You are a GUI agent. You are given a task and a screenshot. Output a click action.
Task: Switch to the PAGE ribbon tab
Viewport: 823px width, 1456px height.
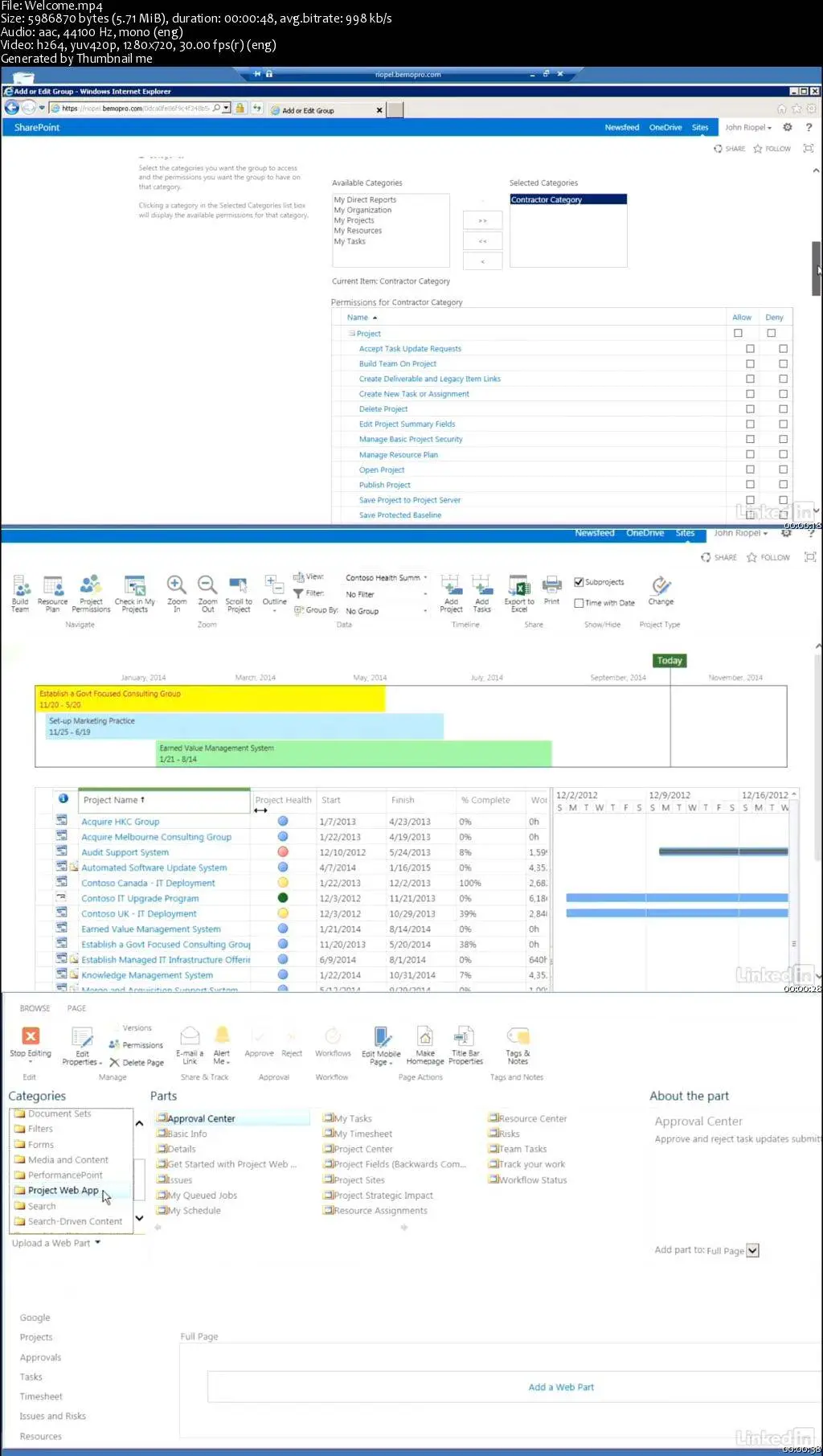point(76,1008)
